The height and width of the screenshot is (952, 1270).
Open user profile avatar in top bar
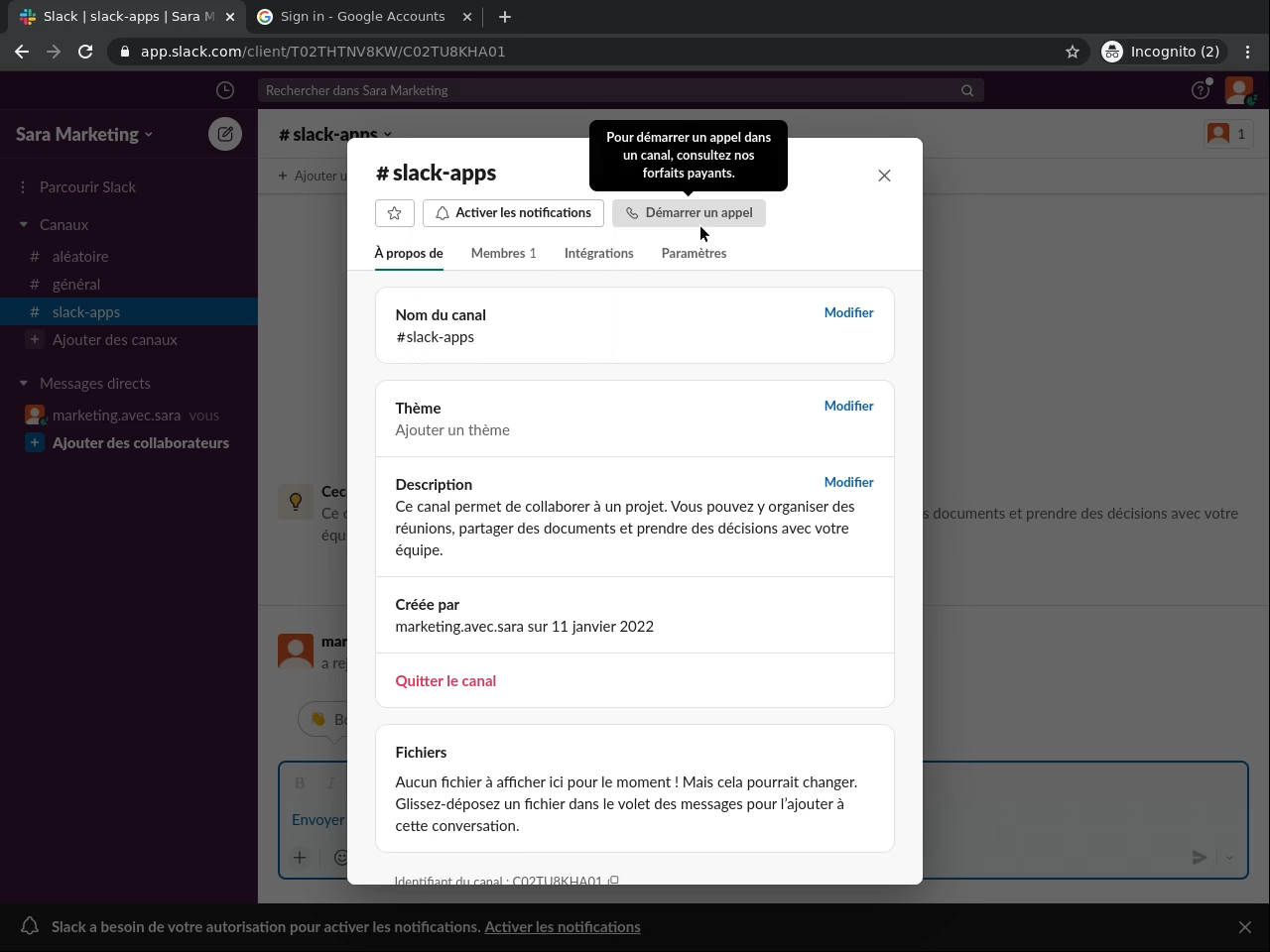1239,90
